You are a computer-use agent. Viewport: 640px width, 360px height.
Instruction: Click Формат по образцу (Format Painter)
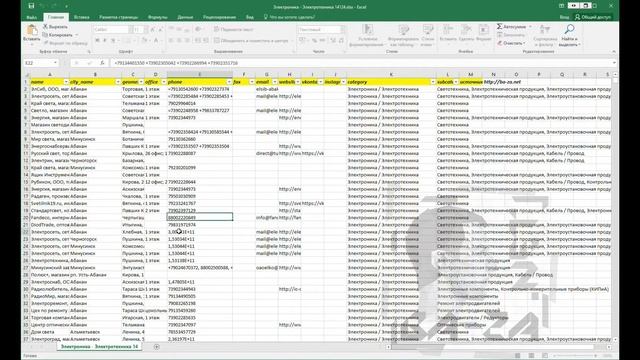[65, 43]
